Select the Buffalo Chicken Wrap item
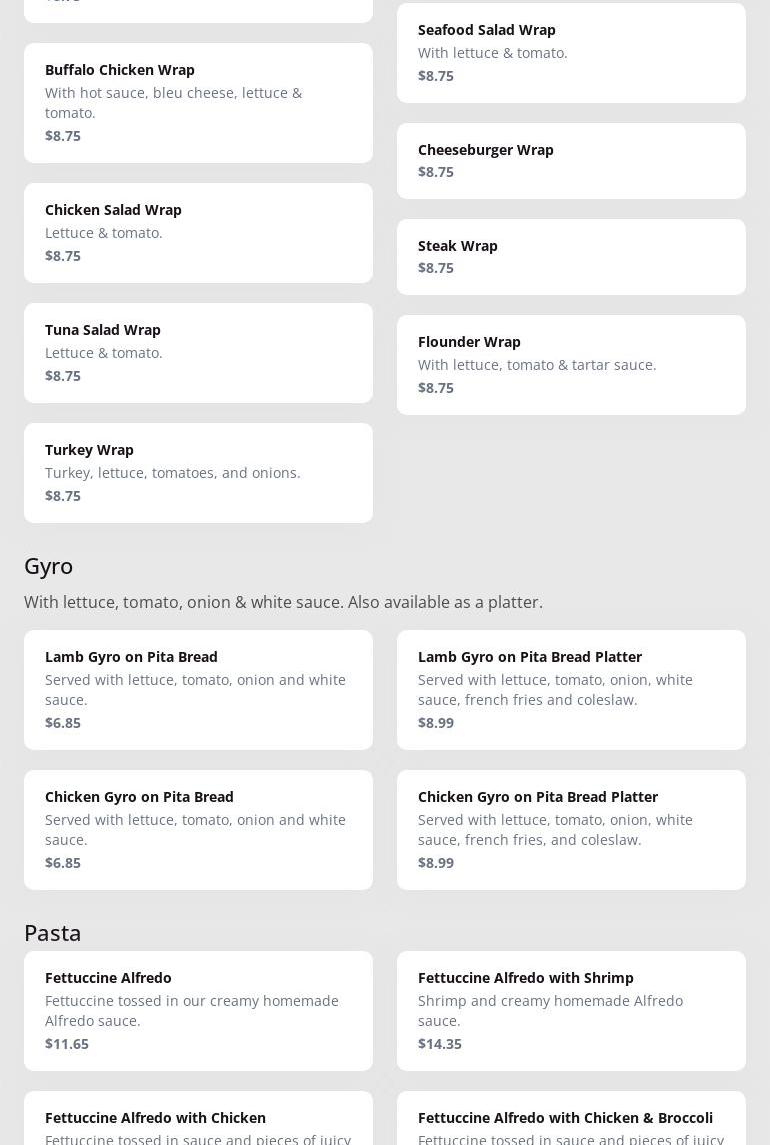The width and height of the screenshot is (770, 1145). [198, 102]
